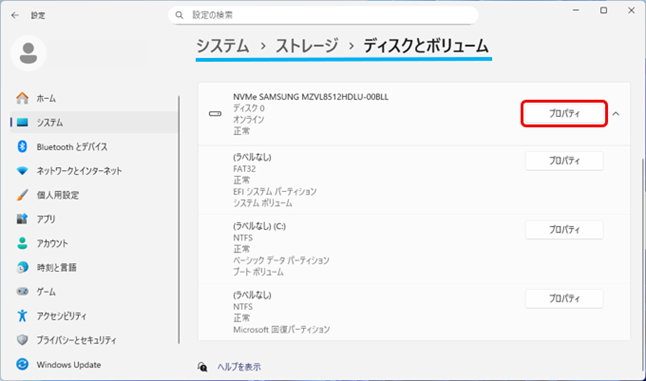Click the Privacy shield icon in the sidebar
Image resolution: width=646 pixels, height=381 pixels.
22,340
